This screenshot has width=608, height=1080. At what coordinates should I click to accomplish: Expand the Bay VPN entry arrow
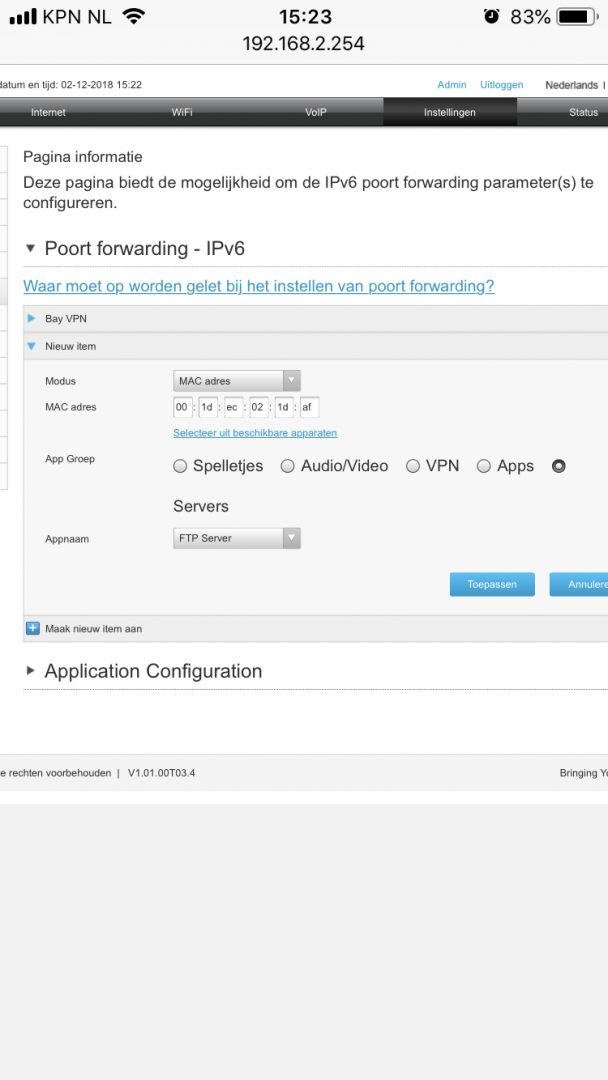tap(32, 318)
